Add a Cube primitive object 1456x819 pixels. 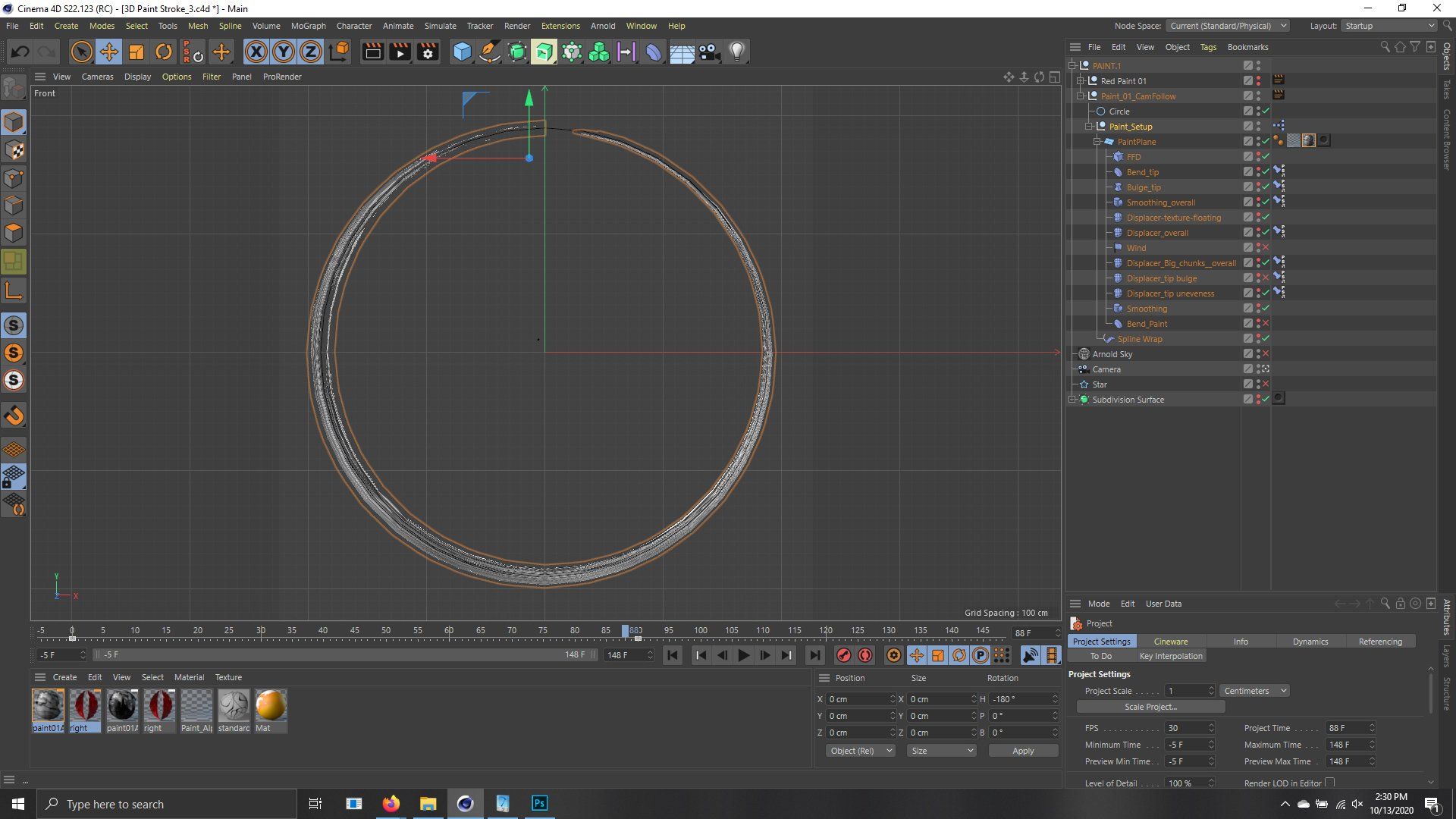click(462, 52)
